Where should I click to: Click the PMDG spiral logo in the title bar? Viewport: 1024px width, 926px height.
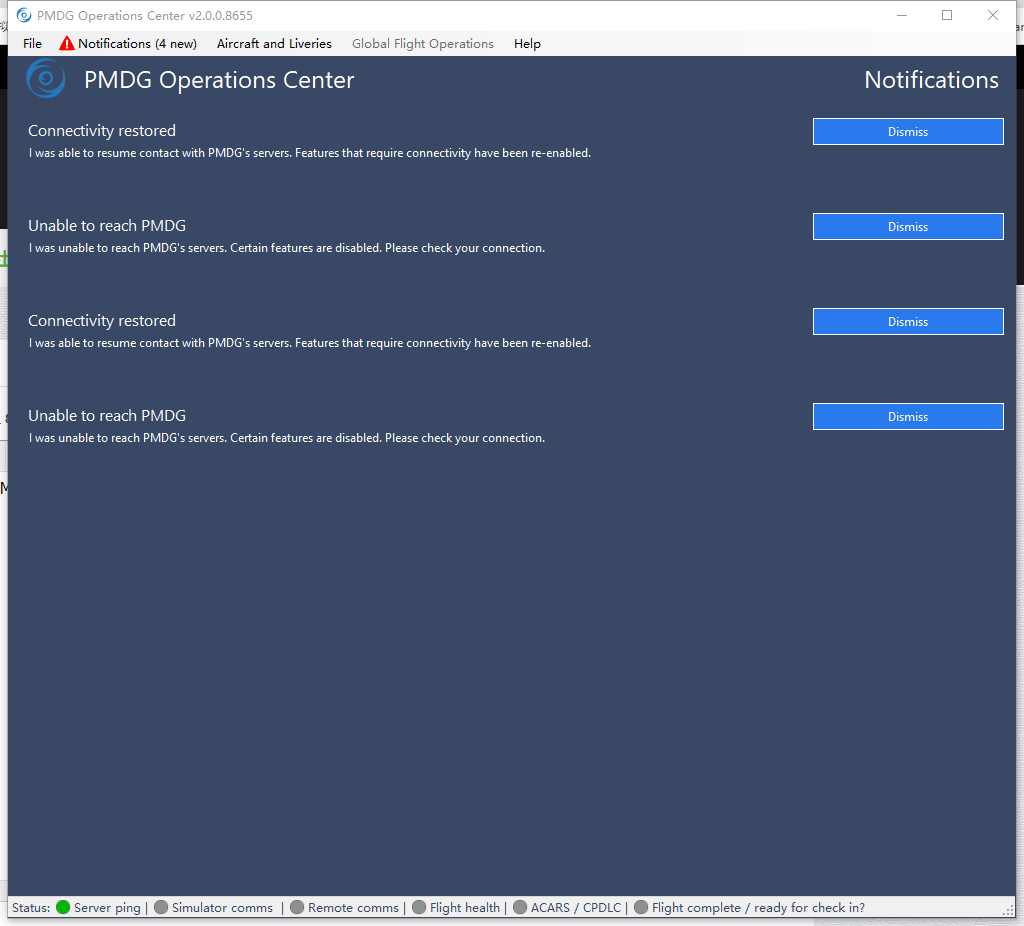click(x=22, y=15)
